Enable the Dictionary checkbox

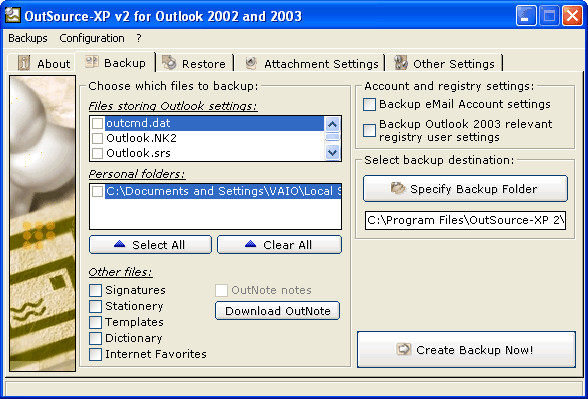(x=96, y=338)
